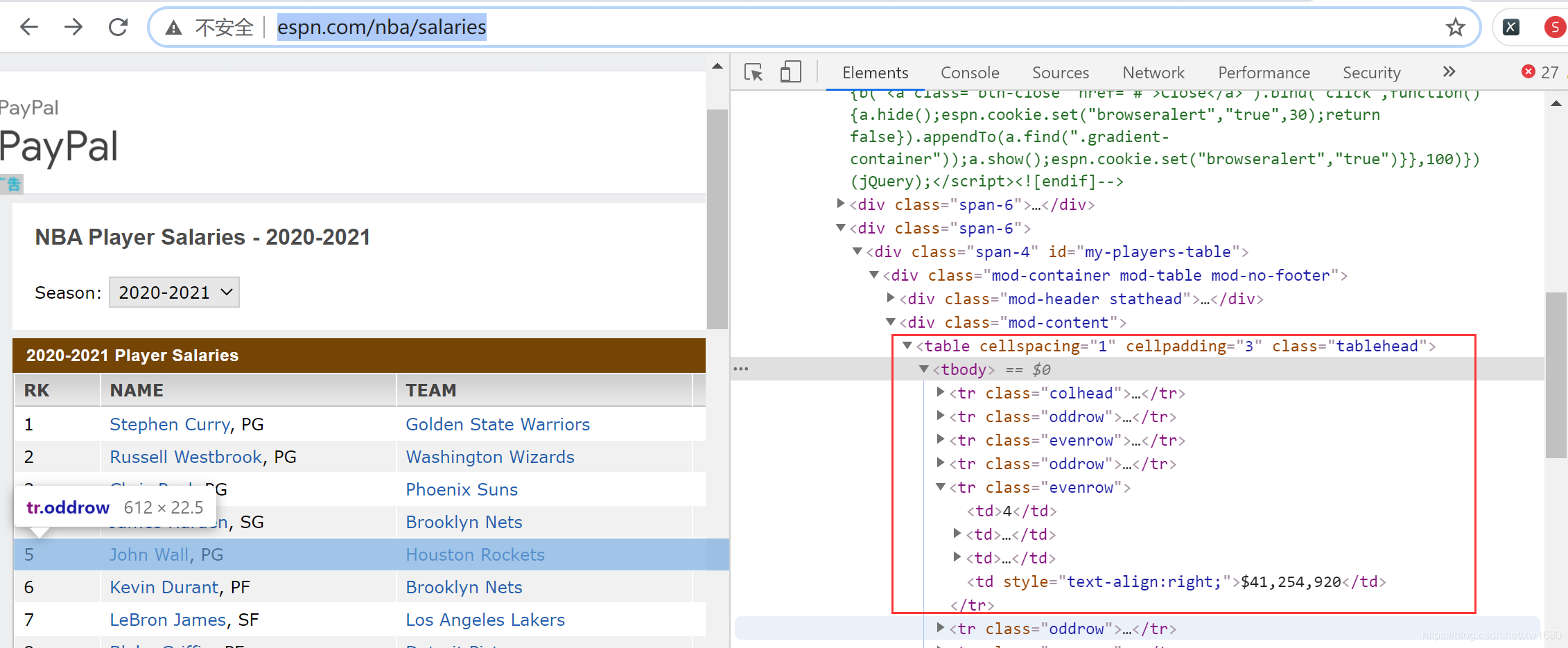Switch to the Sources tab
The image size is (1568, 648).
coord(1061,73)
